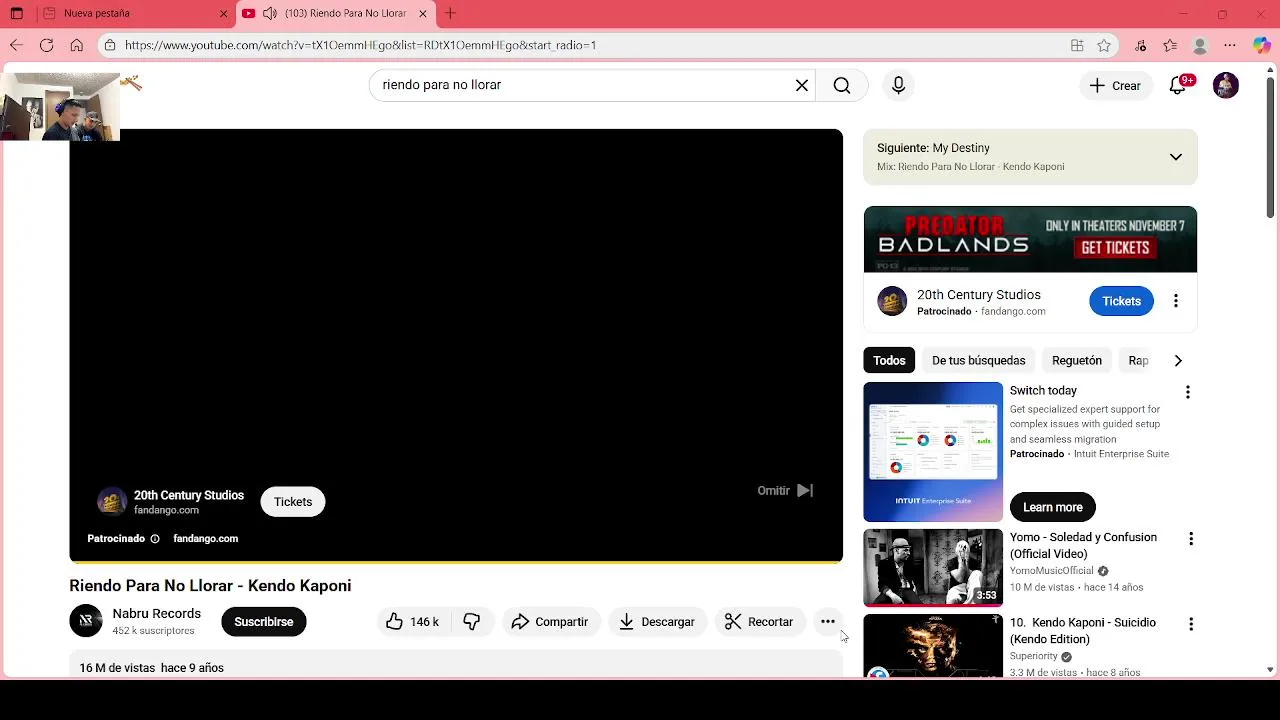Share video with Compartir

(550, 622)
